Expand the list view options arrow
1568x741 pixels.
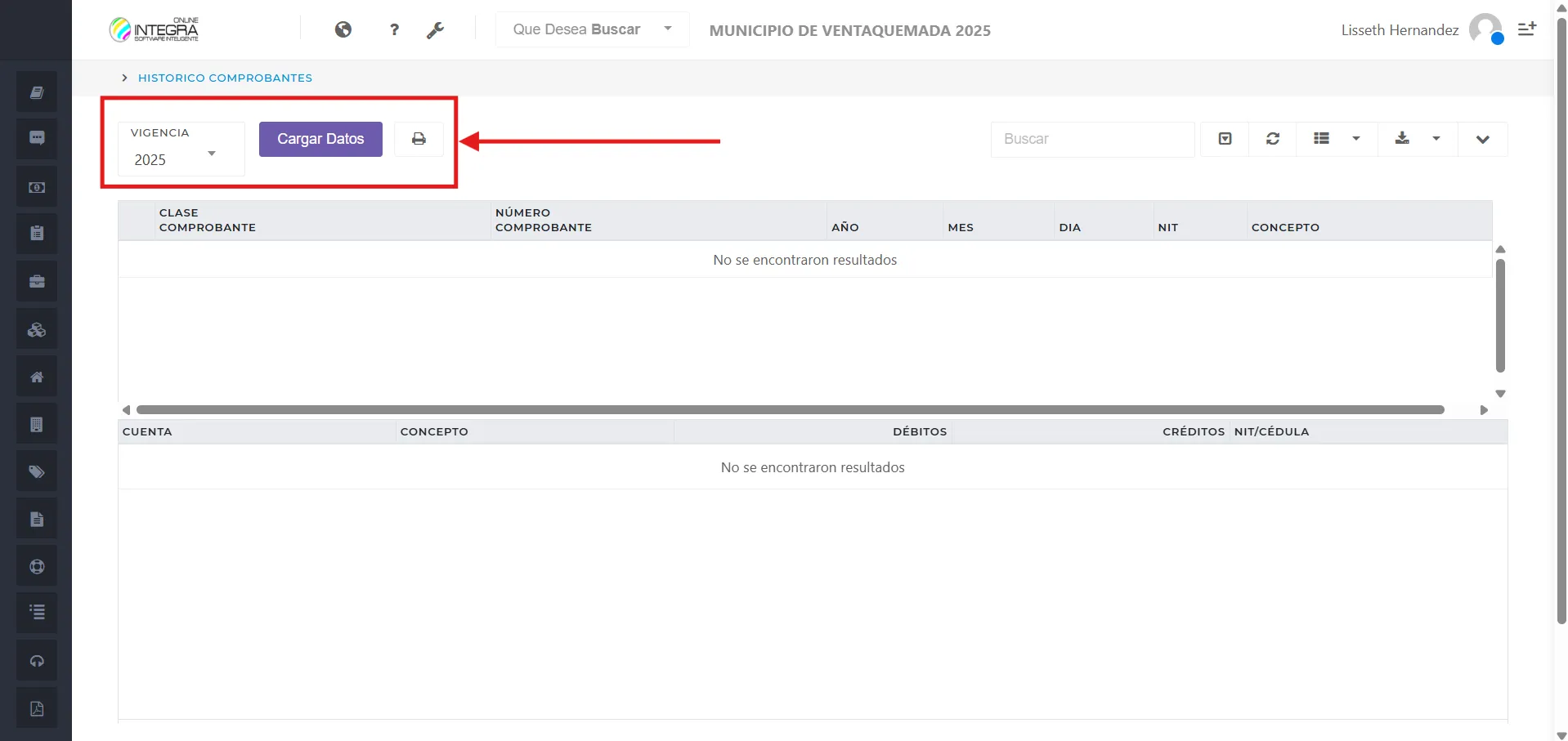click(x=1356, y=139)
